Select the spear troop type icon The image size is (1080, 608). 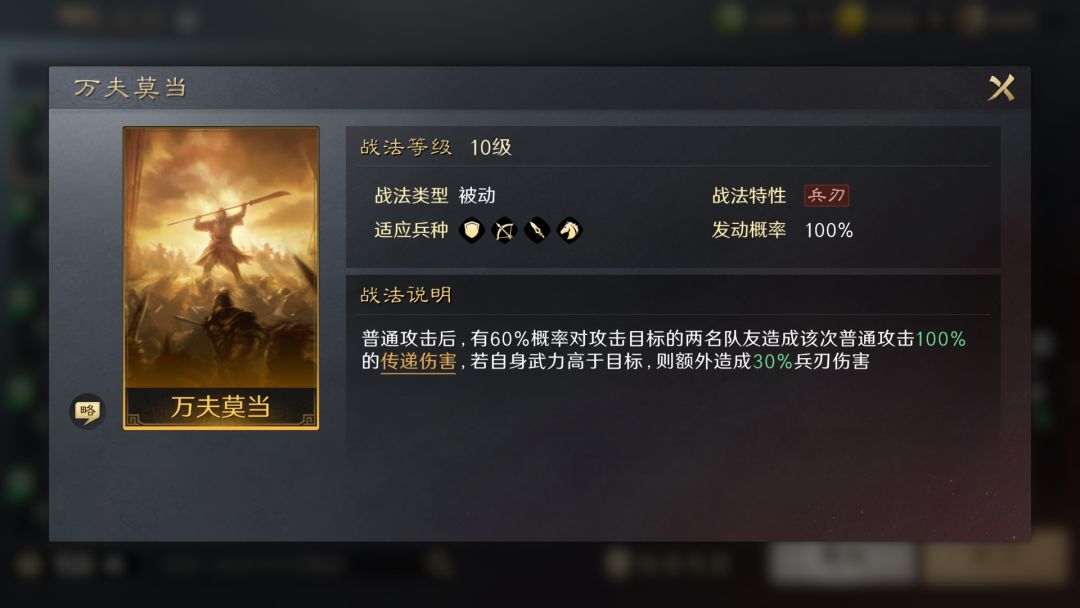pyautogui.click(x=537, y=230)
